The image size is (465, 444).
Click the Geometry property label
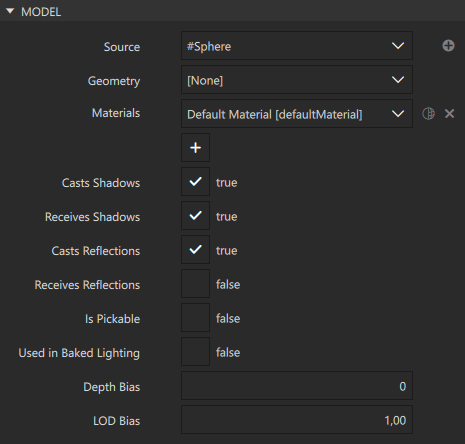[x=114, y=81]
